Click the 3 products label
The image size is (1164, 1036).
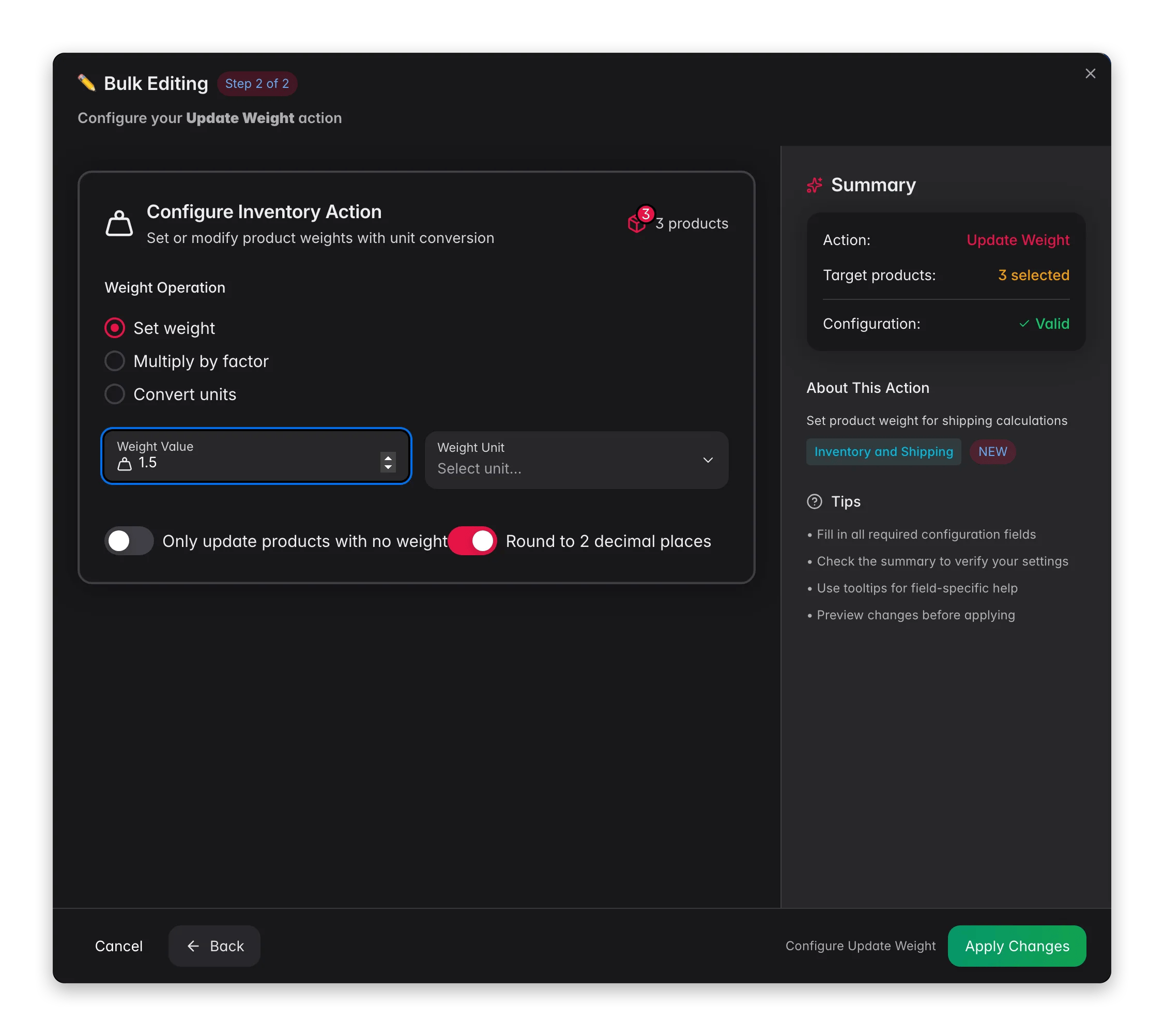coord(692,223)
